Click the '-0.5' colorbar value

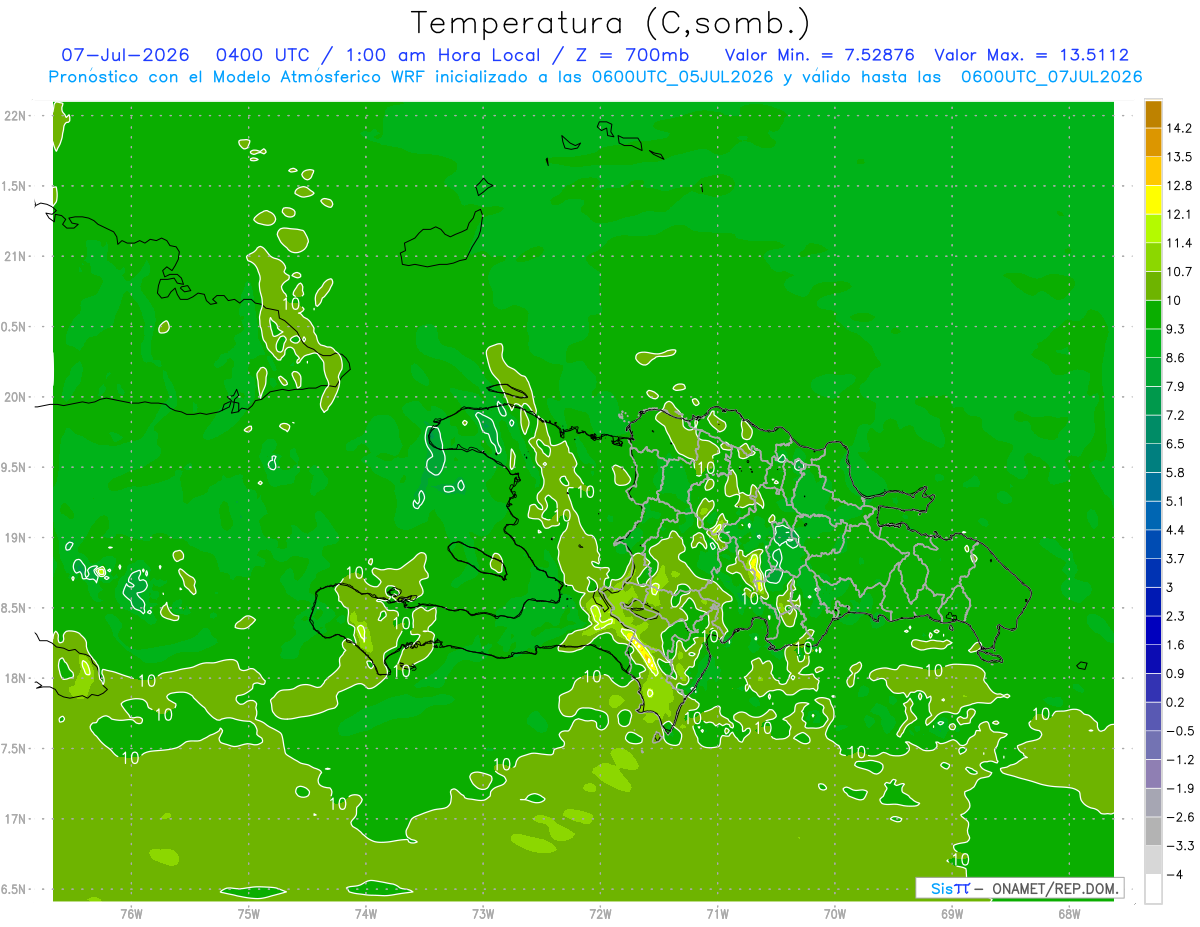coord(1179,730)
